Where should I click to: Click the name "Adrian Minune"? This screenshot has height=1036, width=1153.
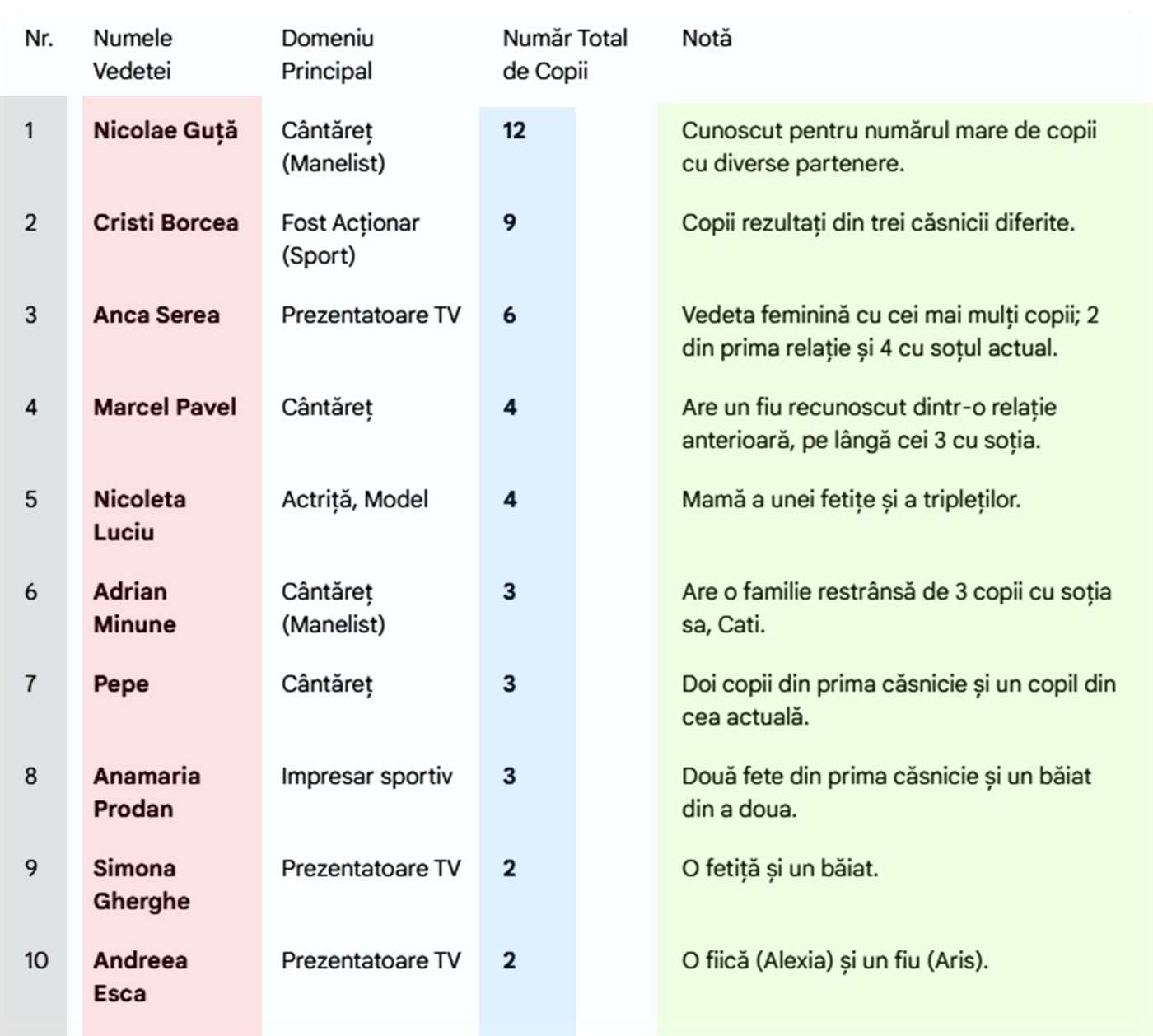coord(134,608)
